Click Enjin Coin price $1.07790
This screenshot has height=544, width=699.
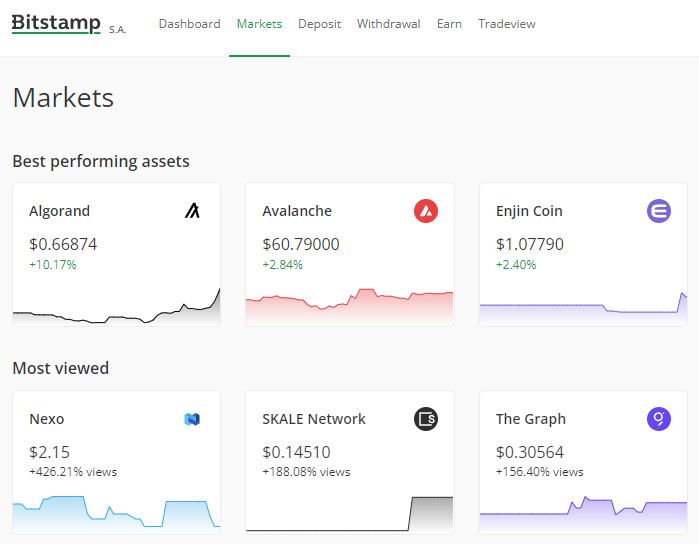[530, 244]
